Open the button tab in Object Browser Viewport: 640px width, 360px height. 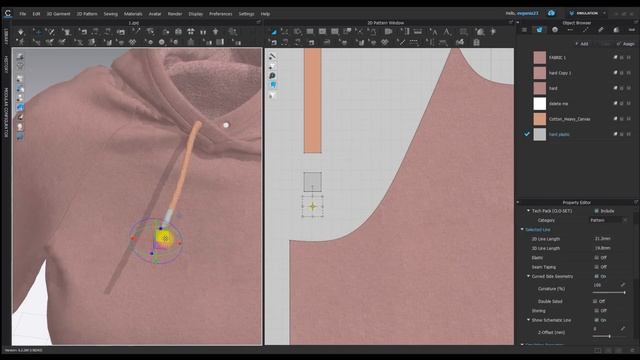coord(555,29)
